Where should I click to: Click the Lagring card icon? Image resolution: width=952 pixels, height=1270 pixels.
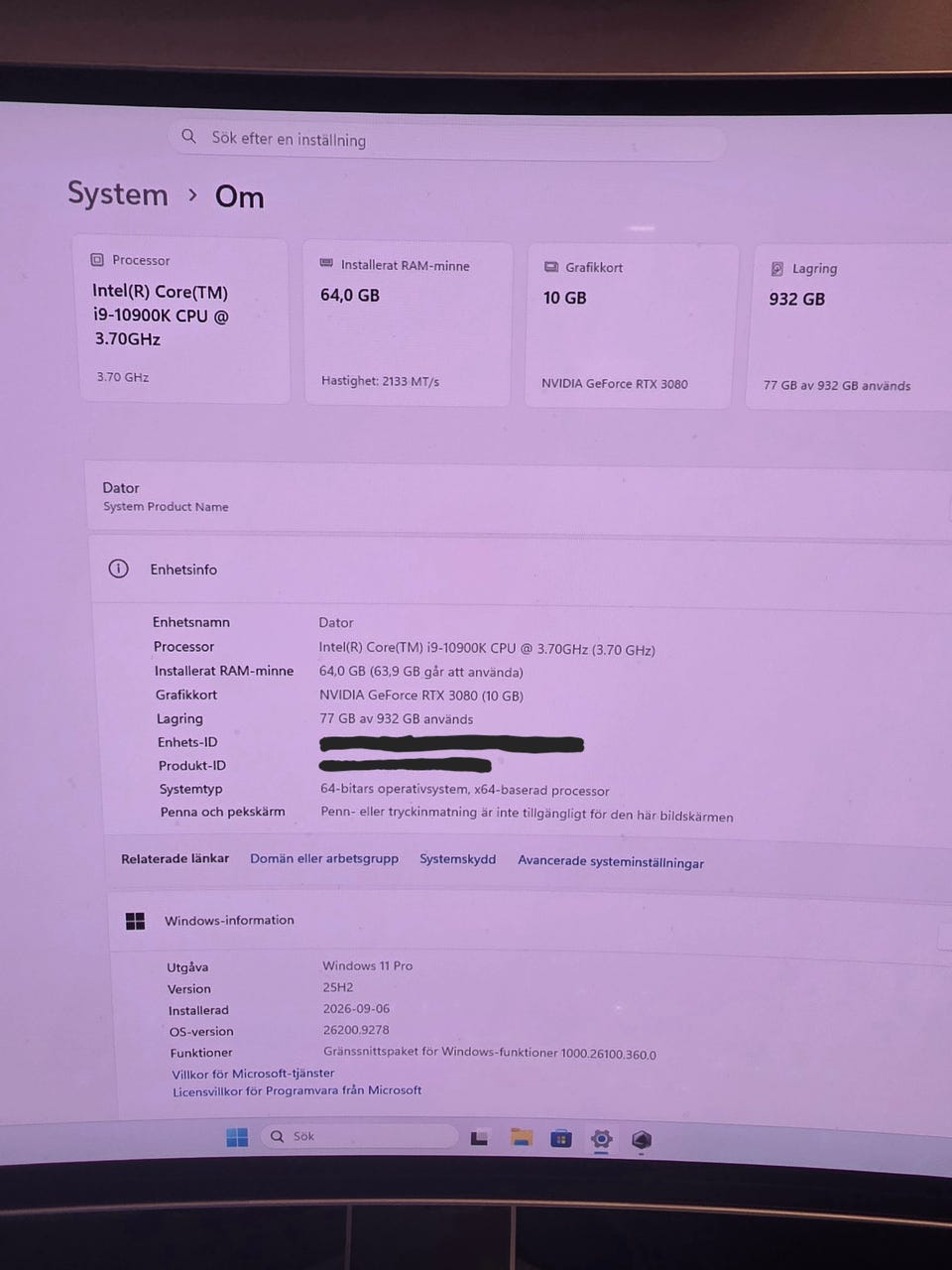pos(777,269)
